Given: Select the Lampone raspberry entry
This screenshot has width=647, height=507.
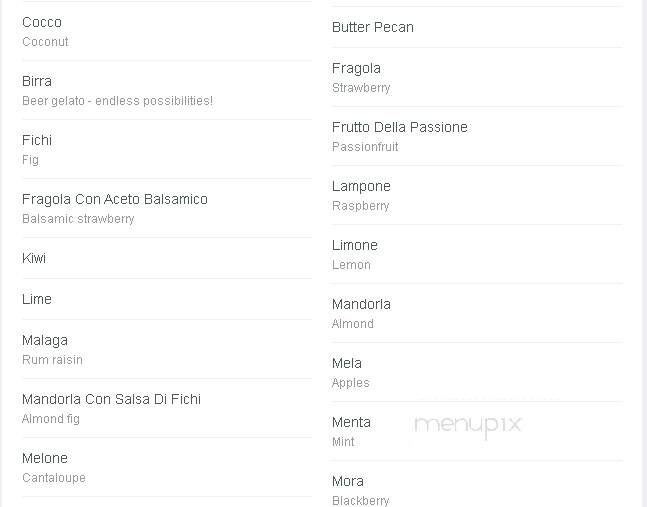Looking at the screenshot, I should (477, 196).
